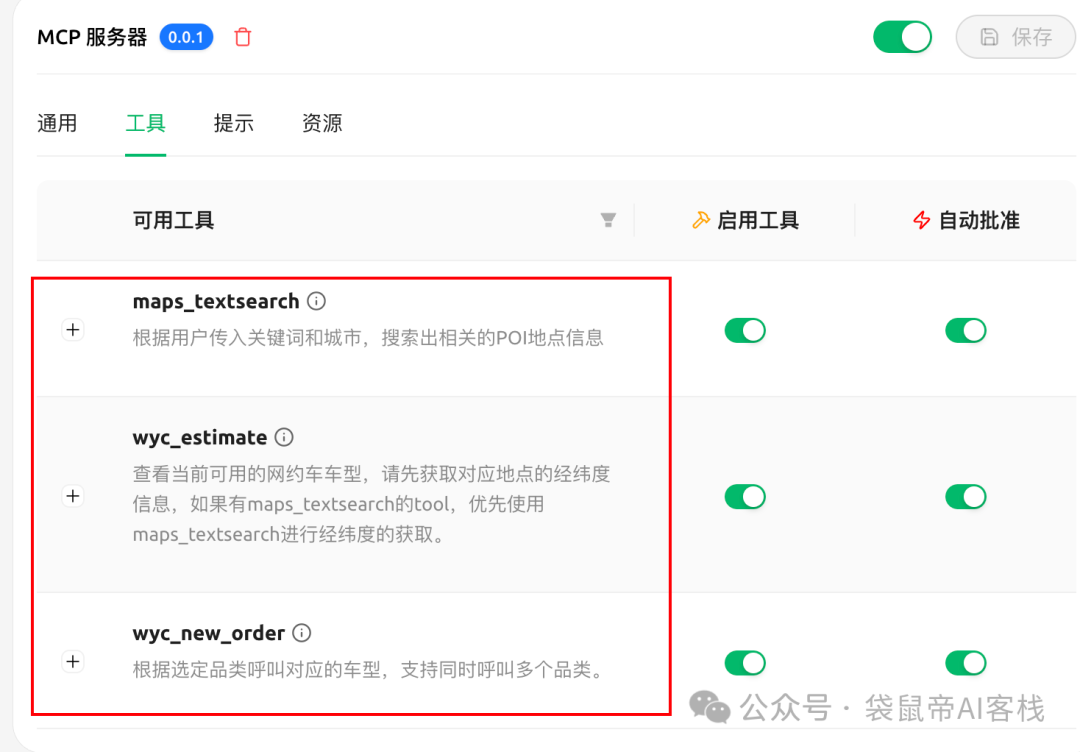Image resolution: width=1080 pixels, height=752 pixels.
Task: Open the 提示 tab
Action: [233, 123]
